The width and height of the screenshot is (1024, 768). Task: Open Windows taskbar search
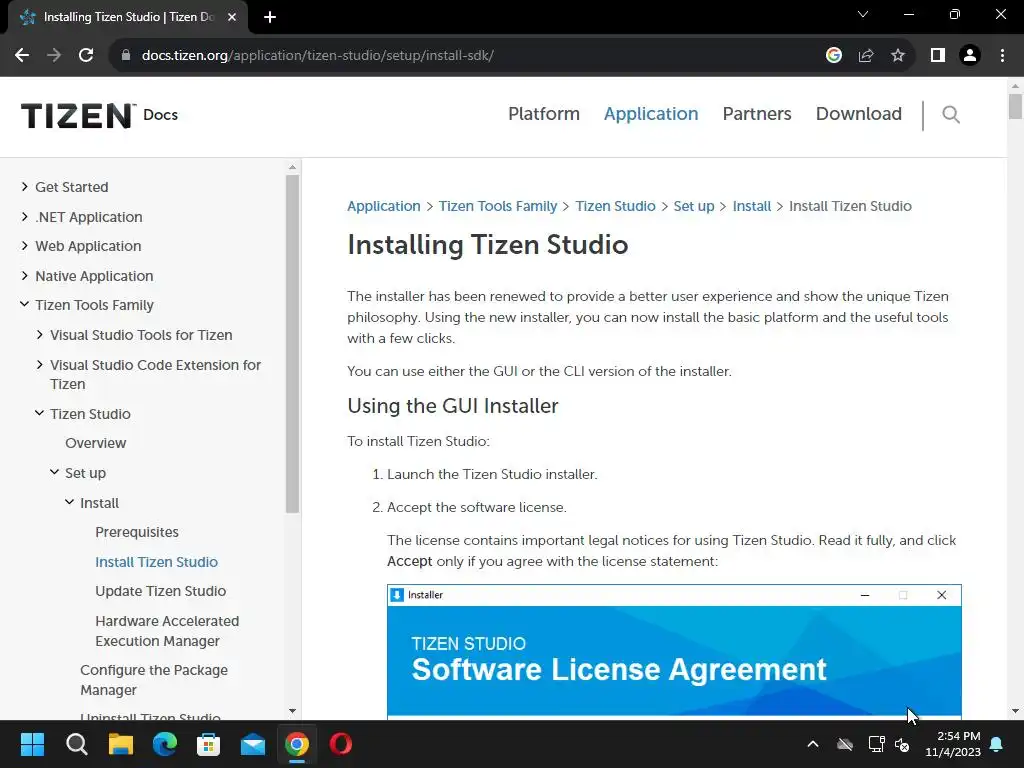[76, 744]
